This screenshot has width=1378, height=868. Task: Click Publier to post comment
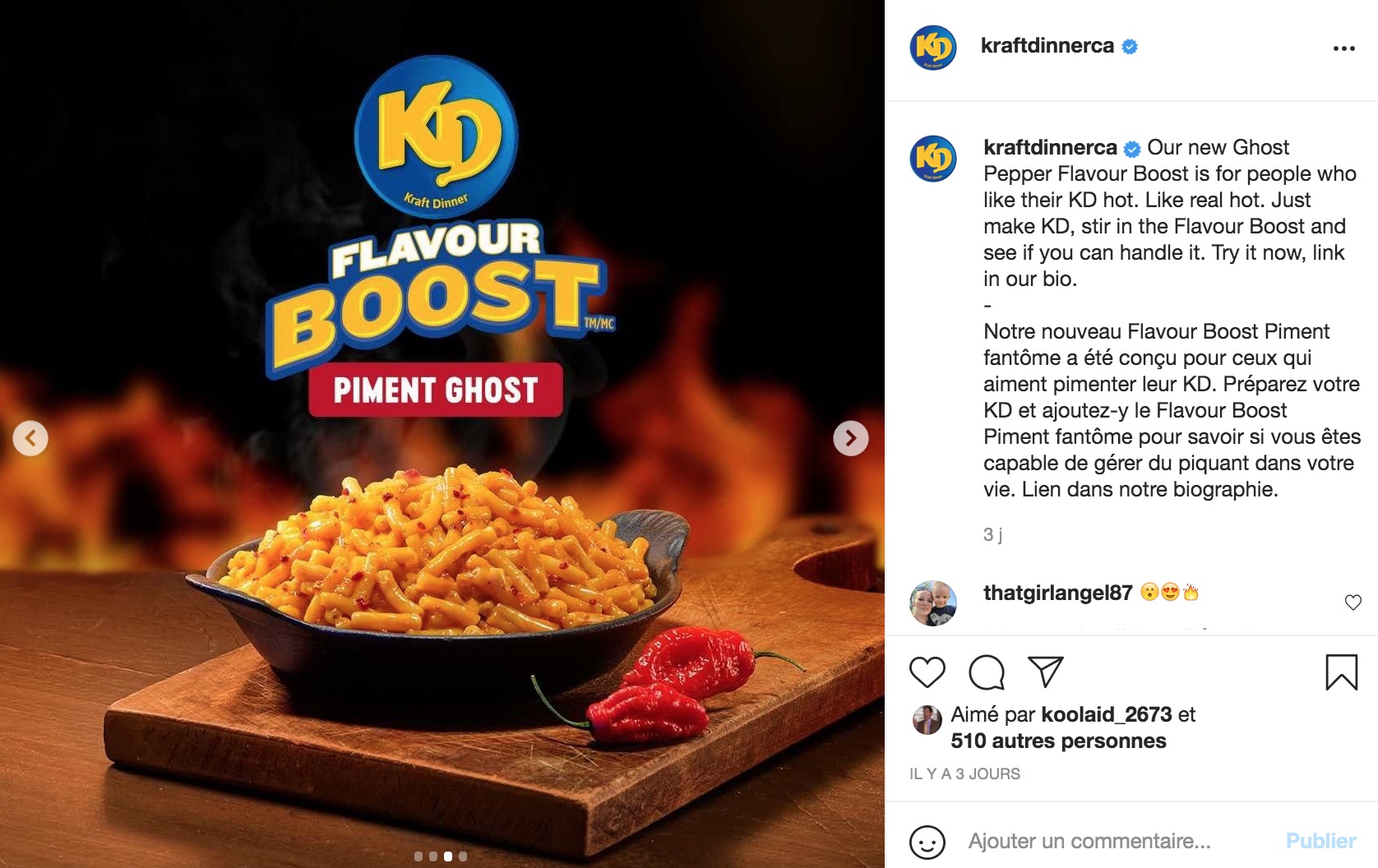1320,841
